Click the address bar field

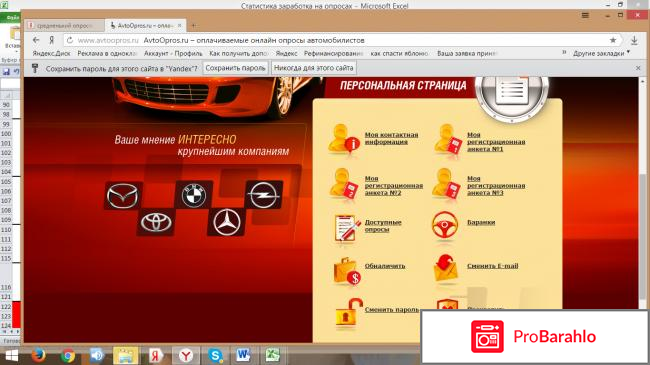342,40
